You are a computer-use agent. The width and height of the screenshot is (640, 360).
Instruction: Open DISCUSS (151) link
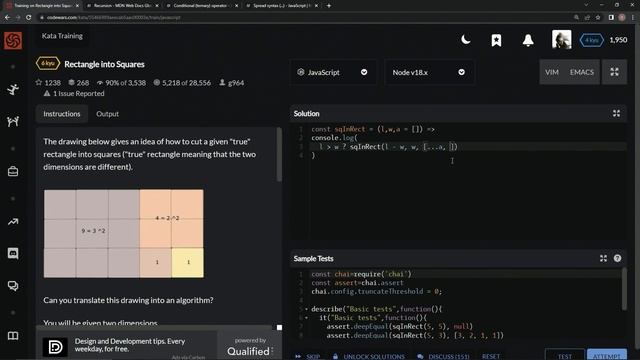(443, 356)
